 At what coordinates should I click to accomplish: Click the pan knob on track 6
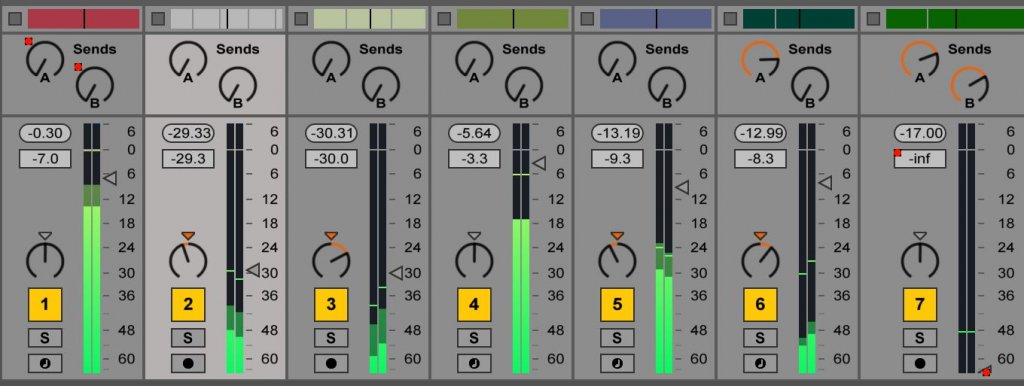pyautogui.click(x=760, y=260)
